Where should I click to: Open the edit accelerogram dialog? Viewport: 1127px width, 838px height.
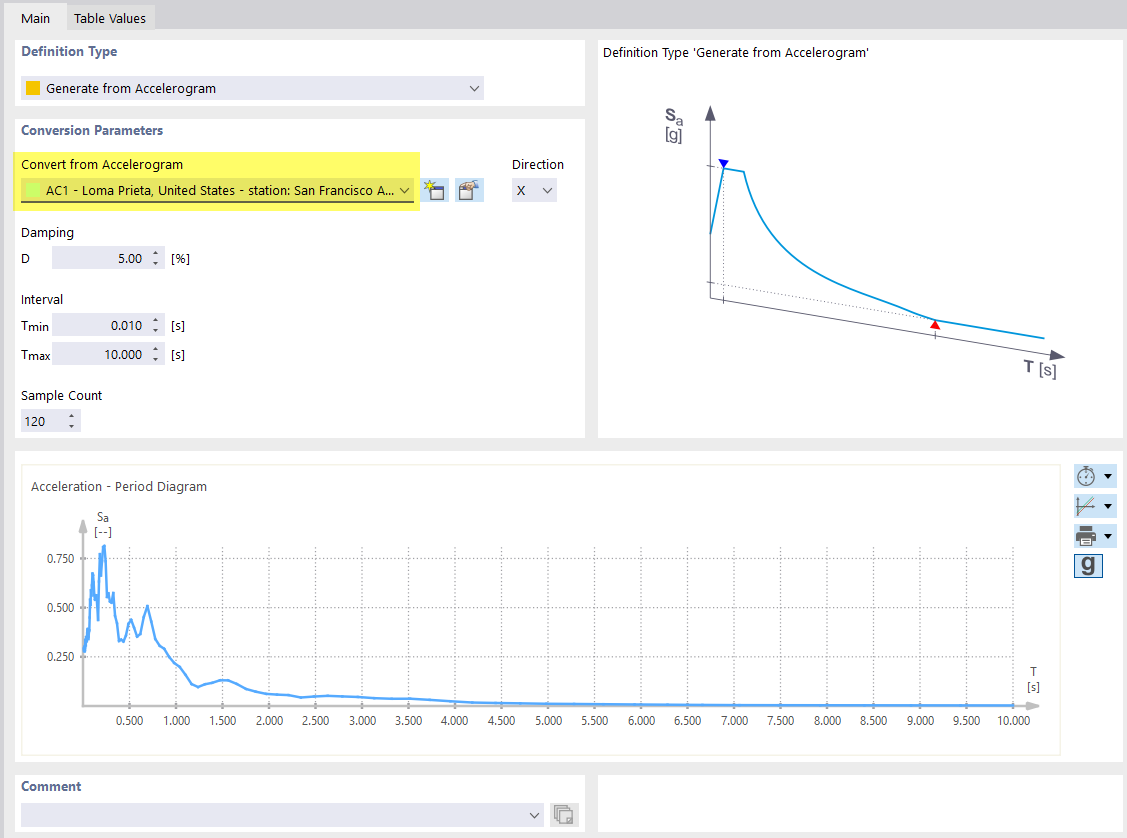point(469,189)
